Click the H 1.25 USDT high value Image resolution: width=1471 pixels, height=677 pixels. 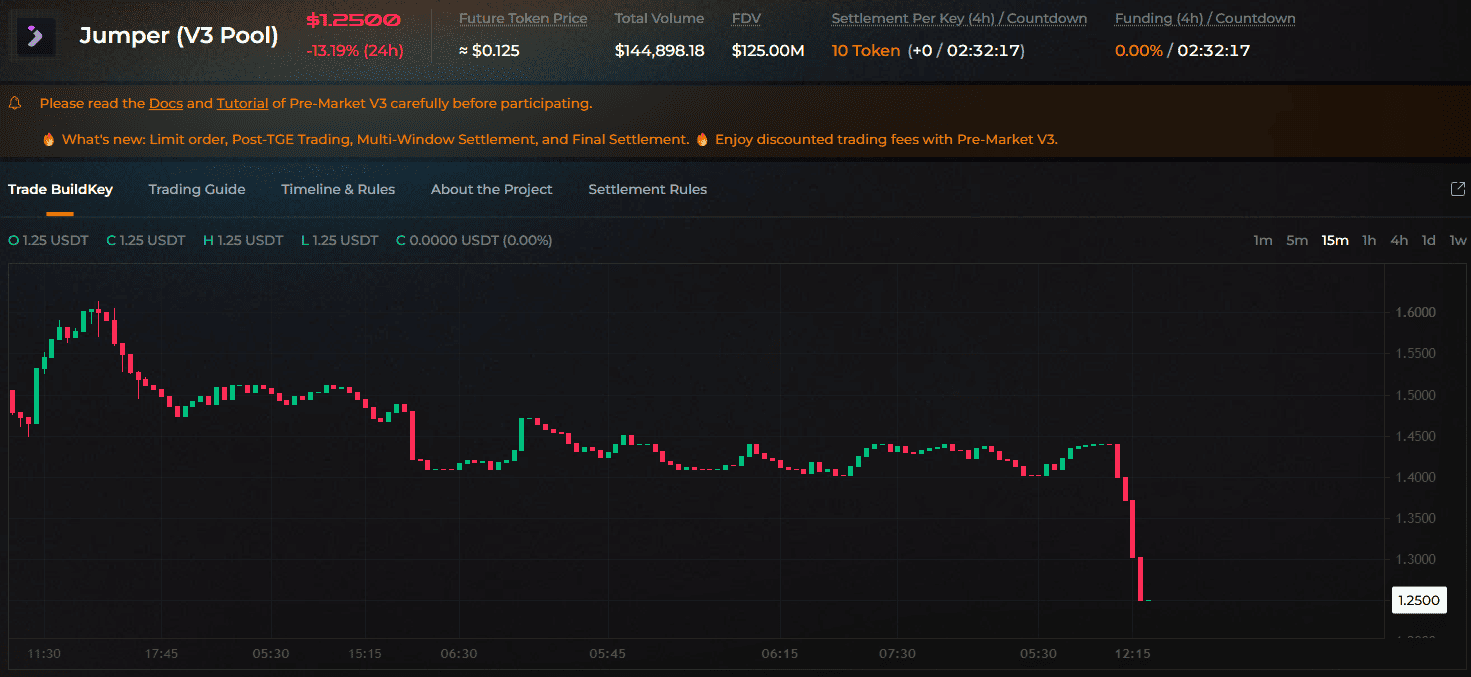(243, 240)
